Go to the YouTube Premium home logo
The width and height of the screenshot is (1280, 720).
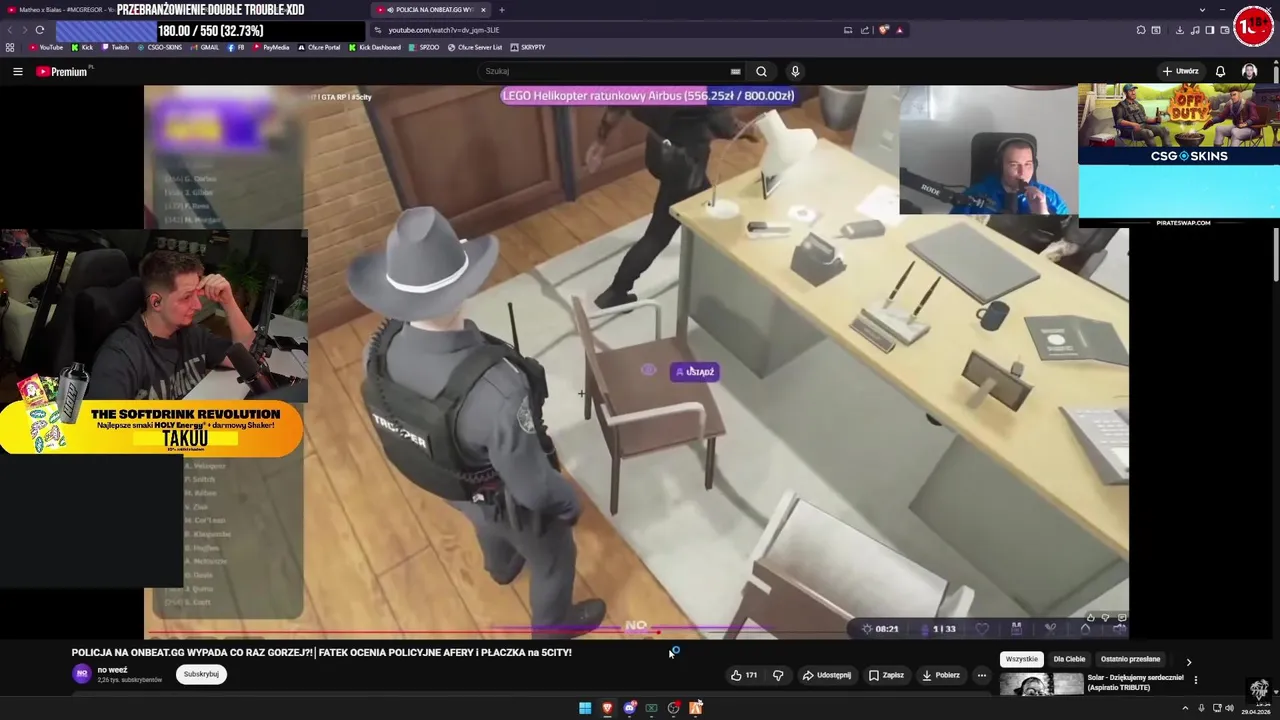pyautogui.click(x=62, y=71)
